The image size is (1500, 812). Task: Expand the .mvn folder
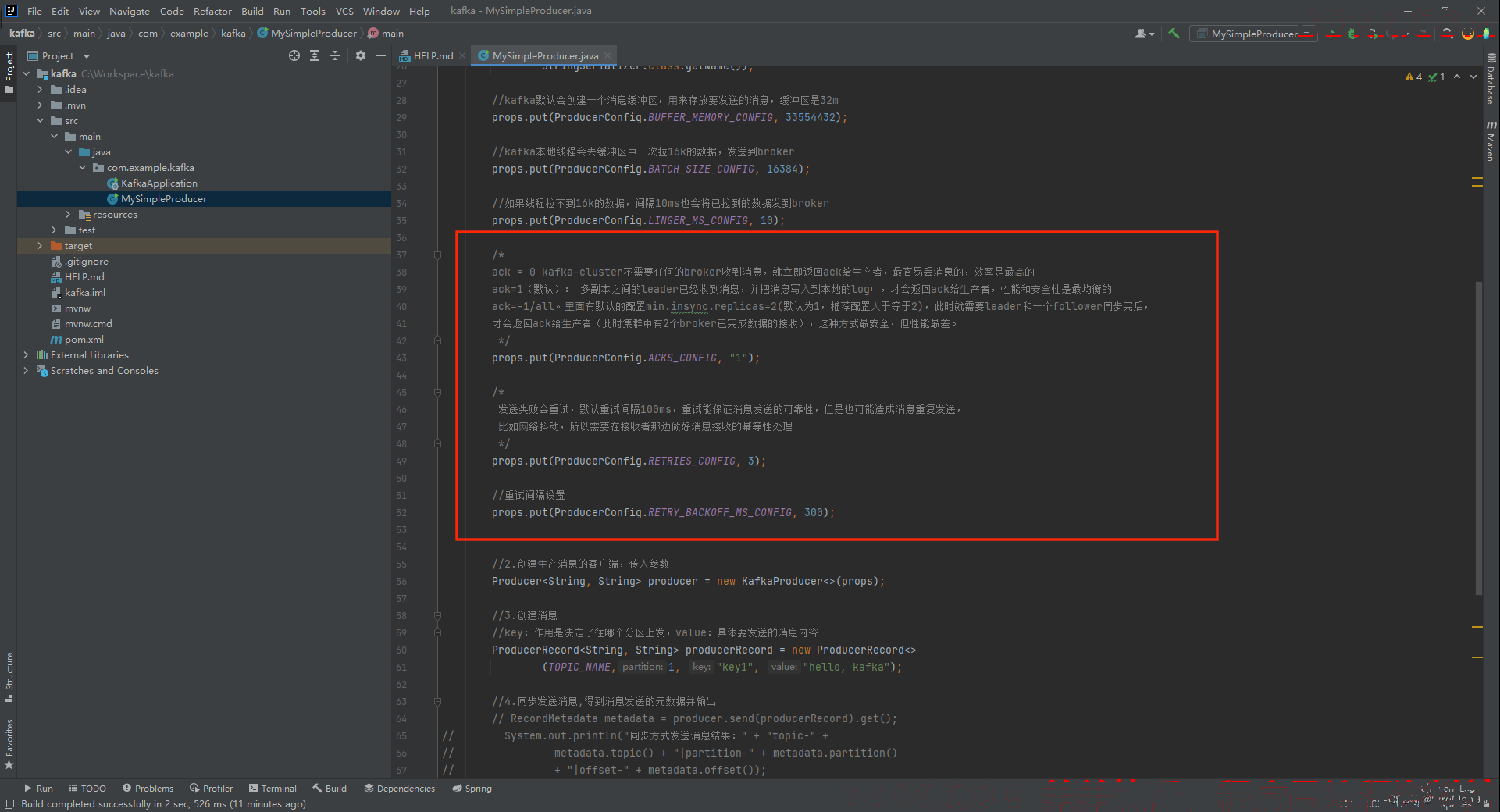tap(41, 105)
